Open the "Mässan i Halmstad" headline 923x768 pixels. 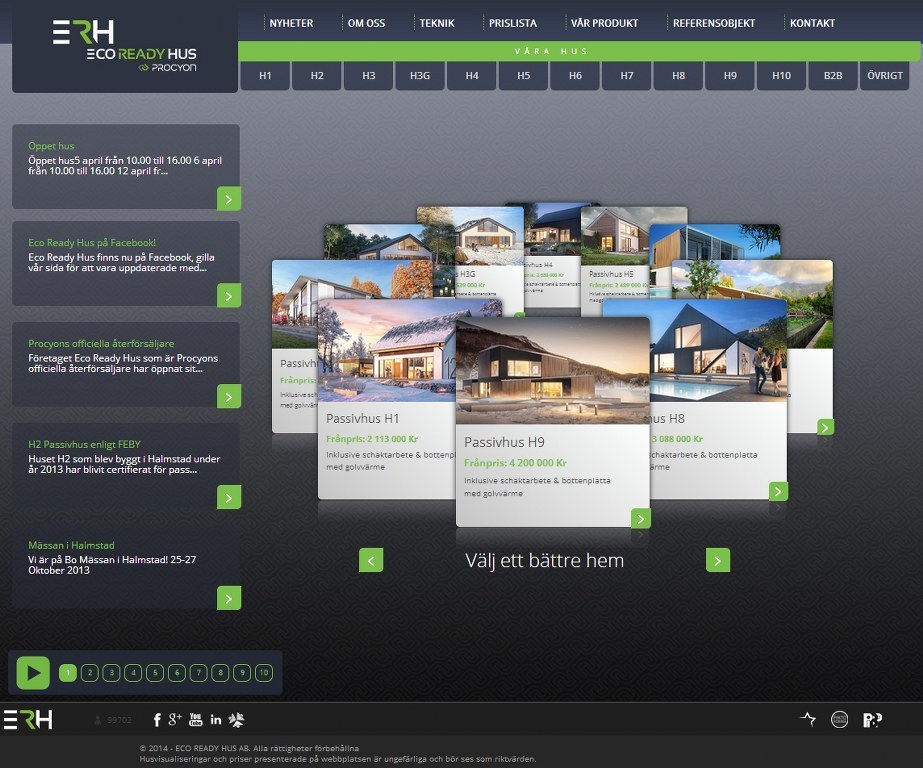(71, 546)
